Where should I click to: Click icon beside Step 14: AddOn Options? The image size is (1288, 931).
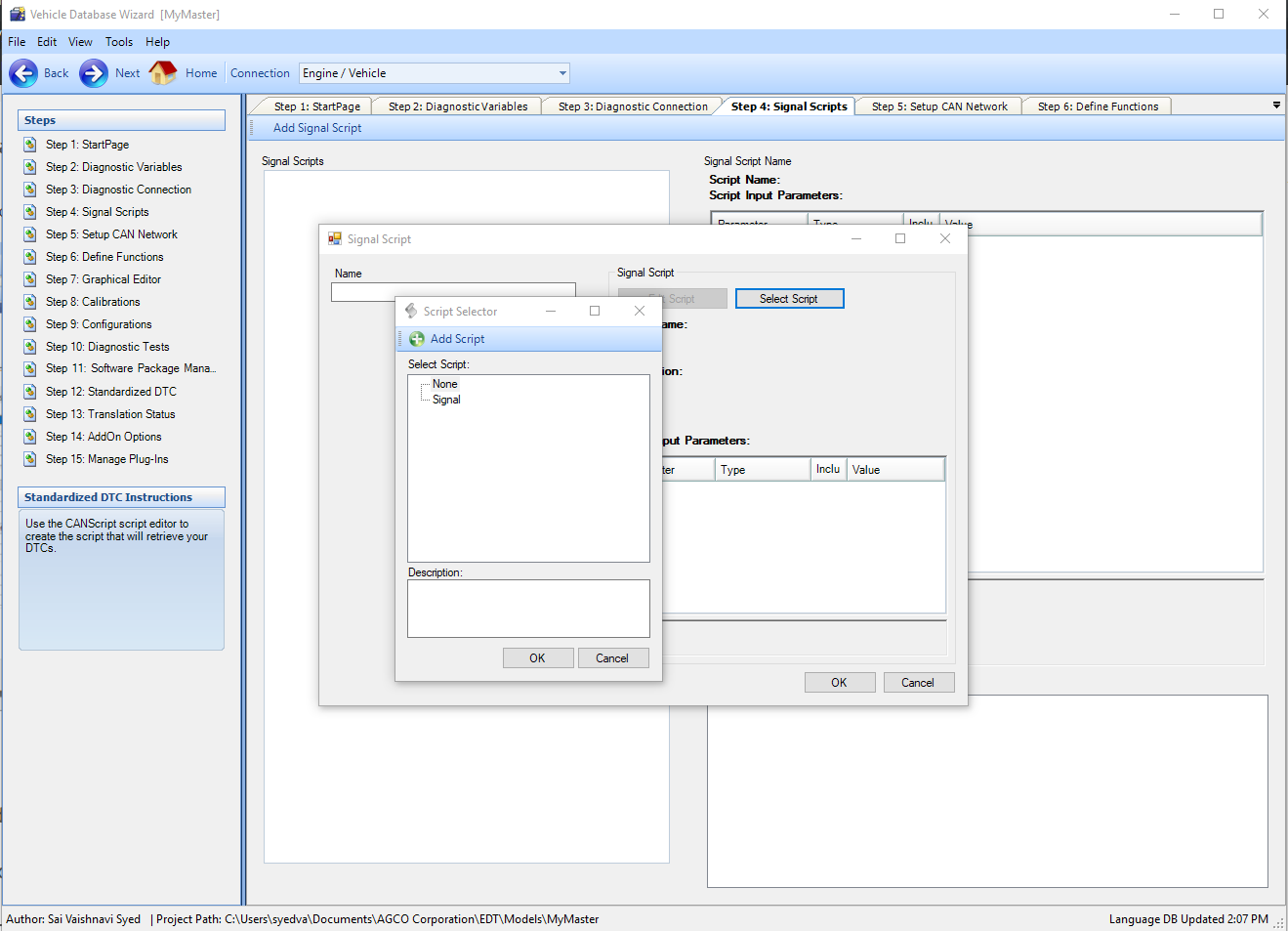[x=30, y=437]
